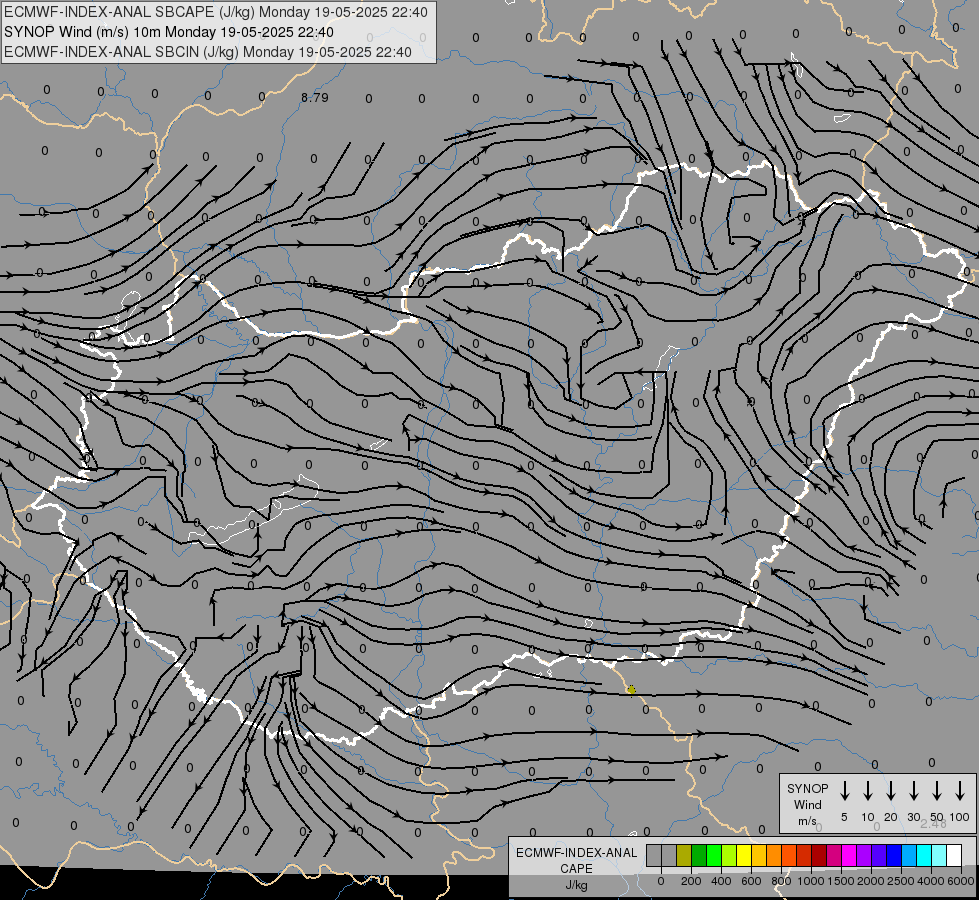
Task: Click the 4000 tick label on CAPE scale
Action: pos(931,881)
